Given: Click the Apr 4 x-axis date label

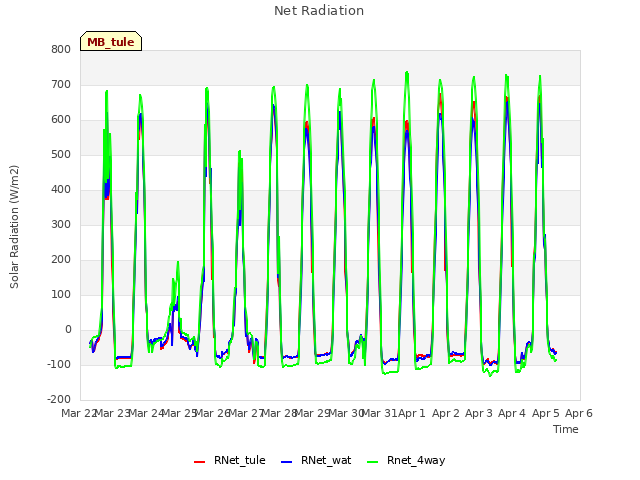Looking at the screenshot, I should [x=512, y=413].
